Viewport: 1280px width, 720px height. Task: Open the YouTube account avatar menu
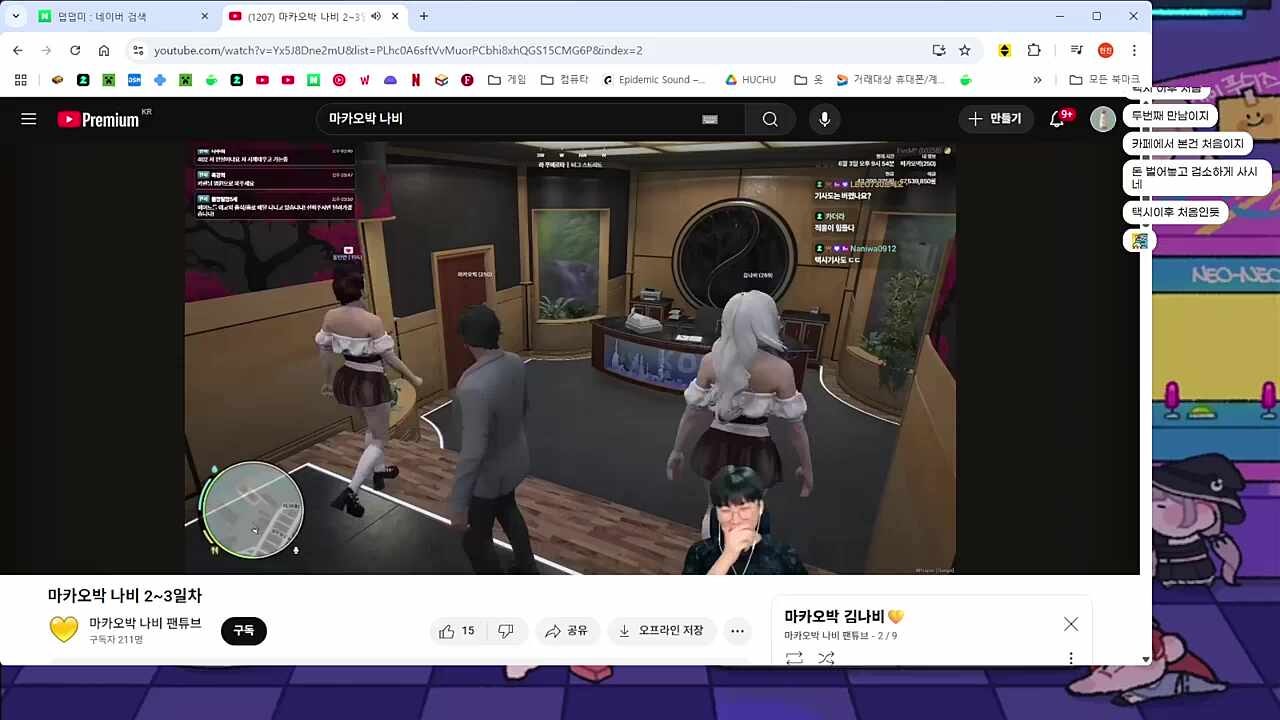coord(1103,119)
